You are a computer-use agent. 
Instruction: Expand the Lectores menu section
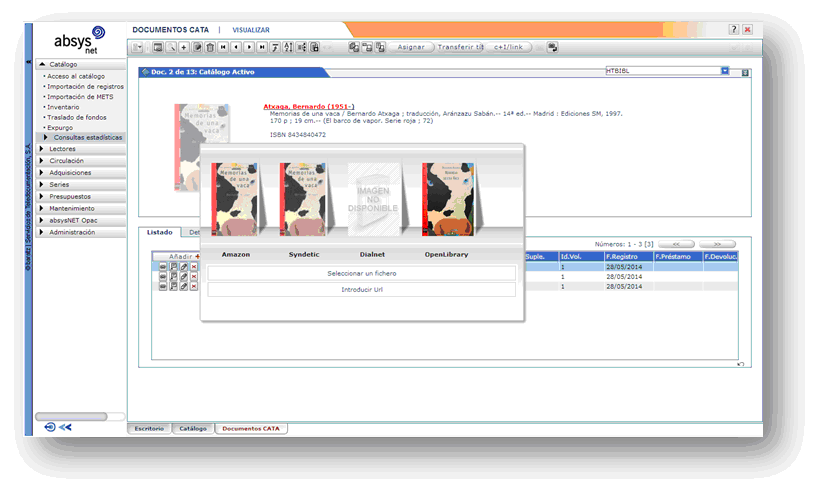click(62, 149)
